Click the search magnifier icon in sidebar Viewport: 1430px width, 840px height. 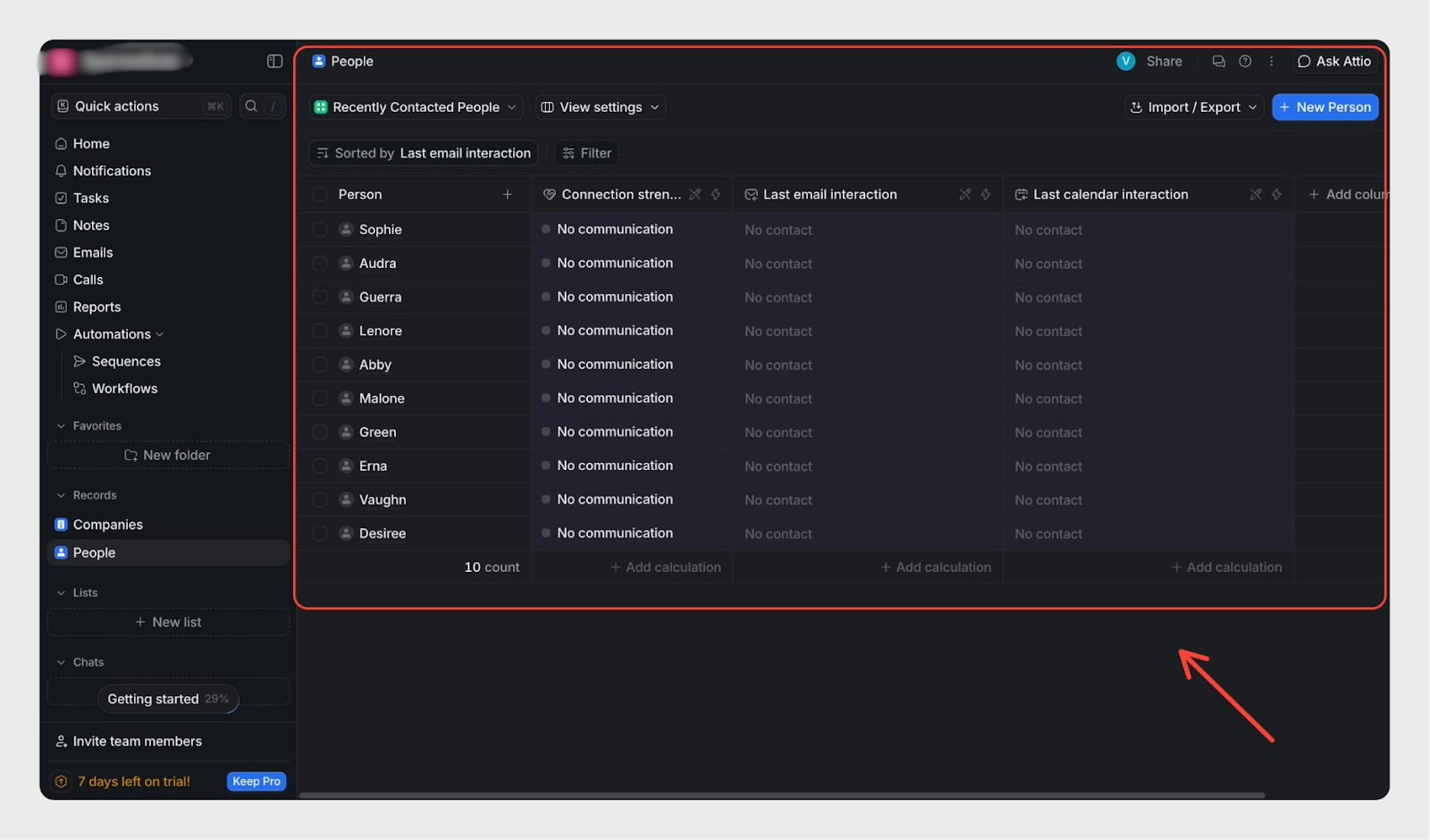[251, 106]
